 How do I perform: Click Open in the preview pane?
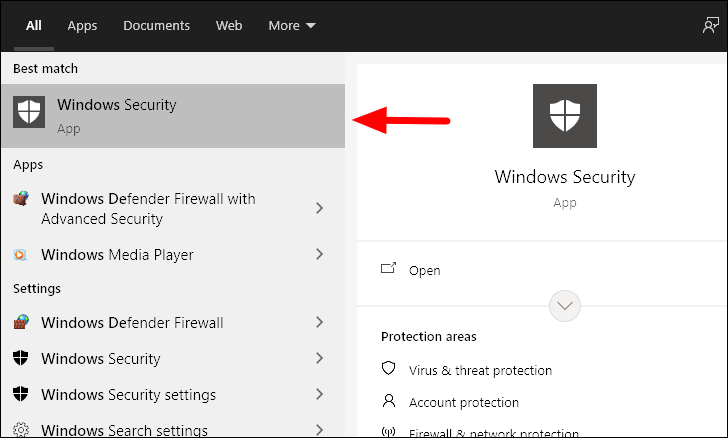424,270
